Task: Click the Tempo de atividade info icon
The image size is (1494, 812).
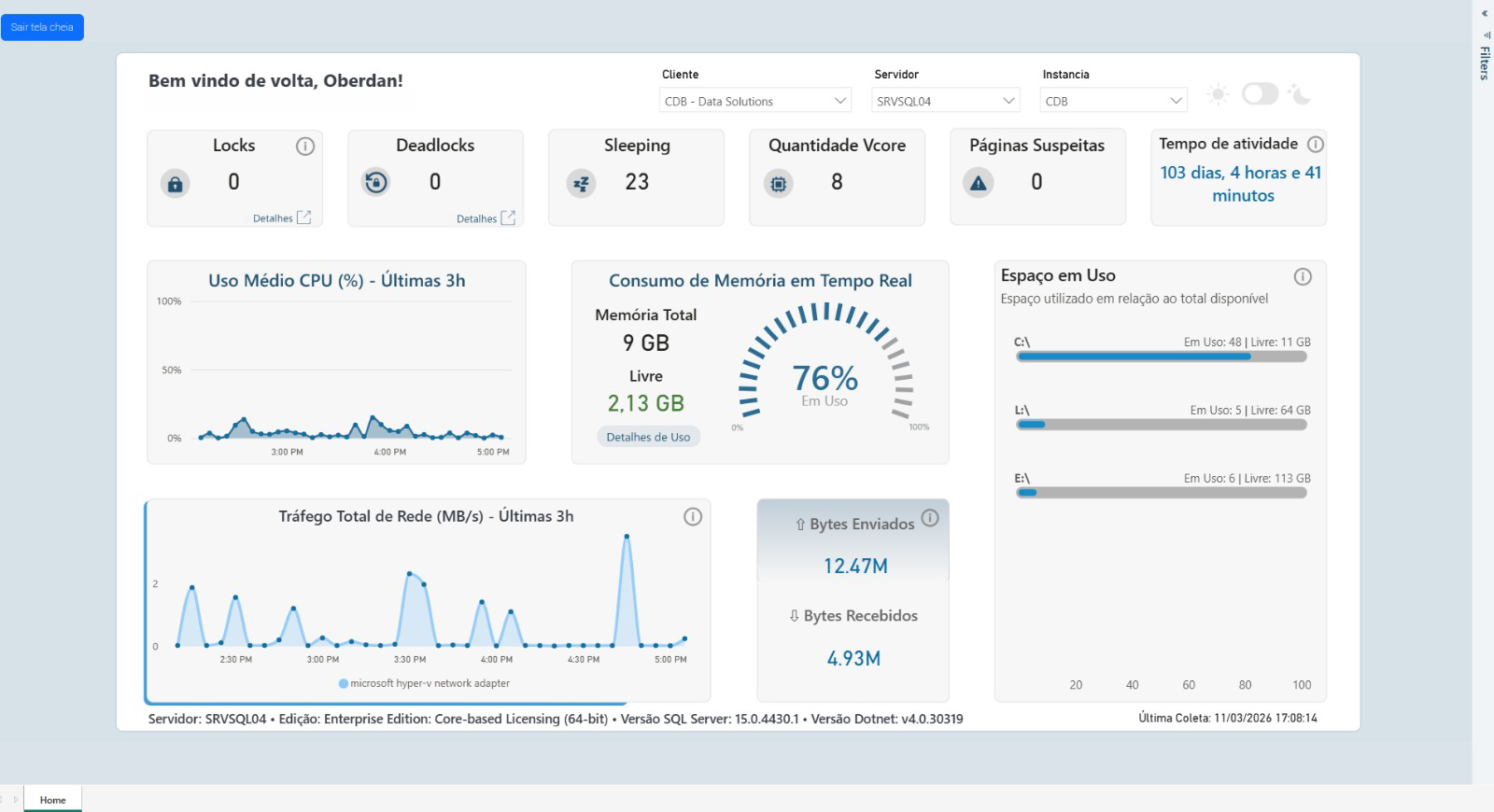Action: (x=1315, y=145)
